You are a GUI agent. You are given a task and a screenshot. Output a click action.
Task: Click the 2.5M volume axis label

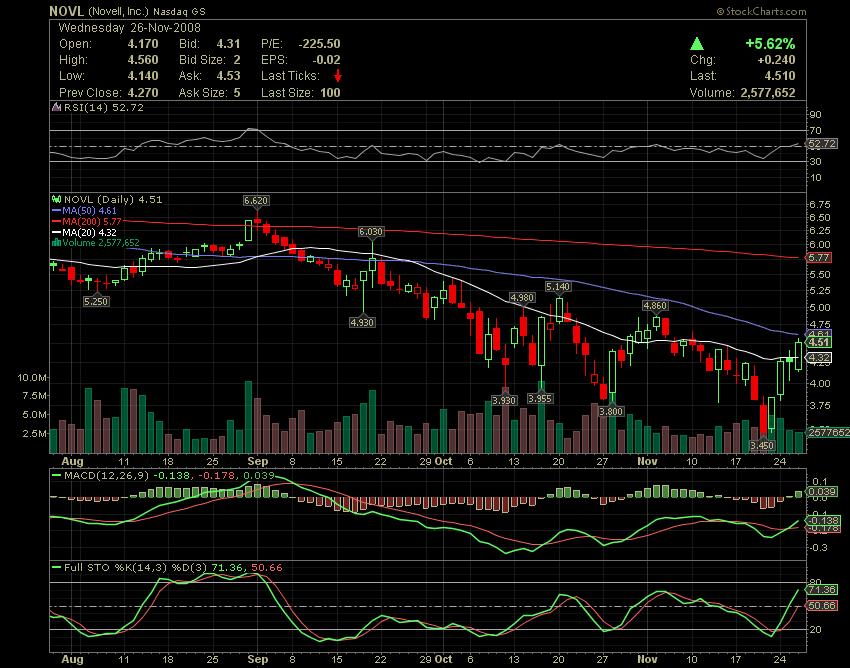pyautogui.click(x=34, y=434)
